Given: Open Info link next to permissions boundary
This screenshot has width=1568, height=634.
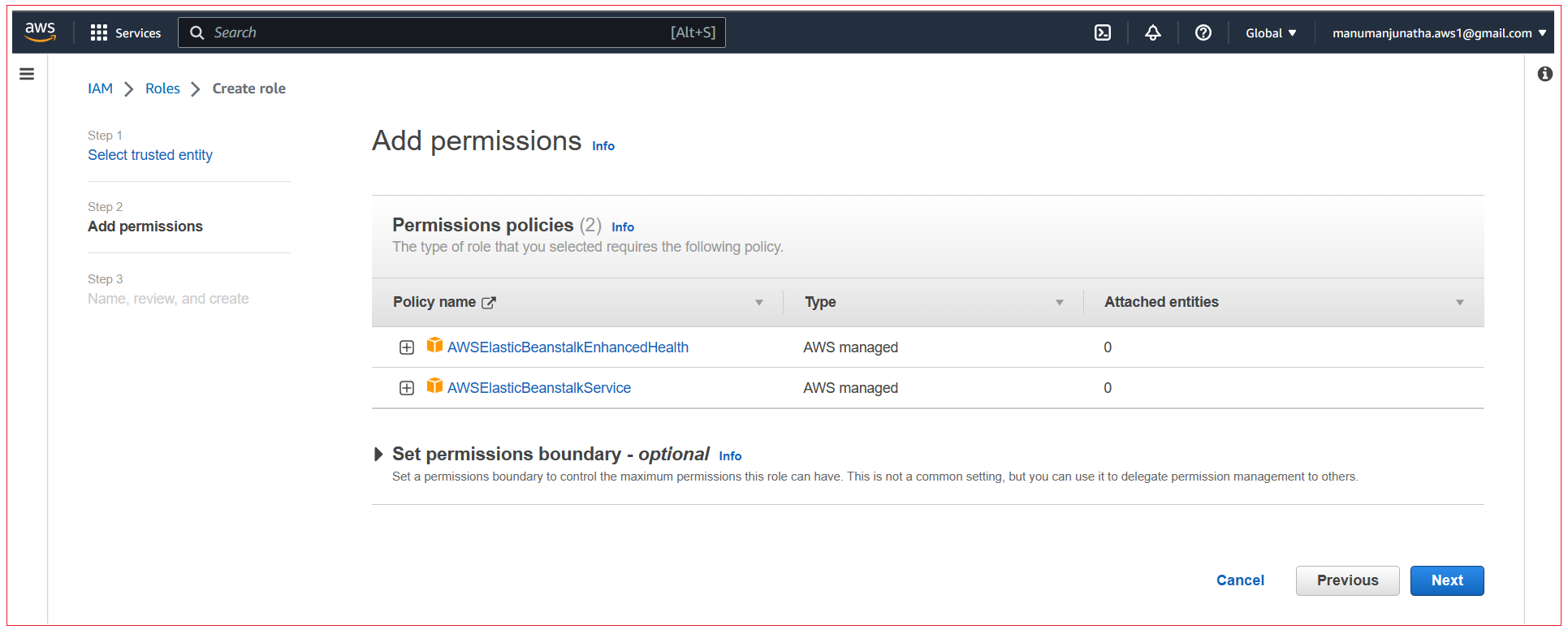Looking at the screenshot, I should click(x=730, y=456).
